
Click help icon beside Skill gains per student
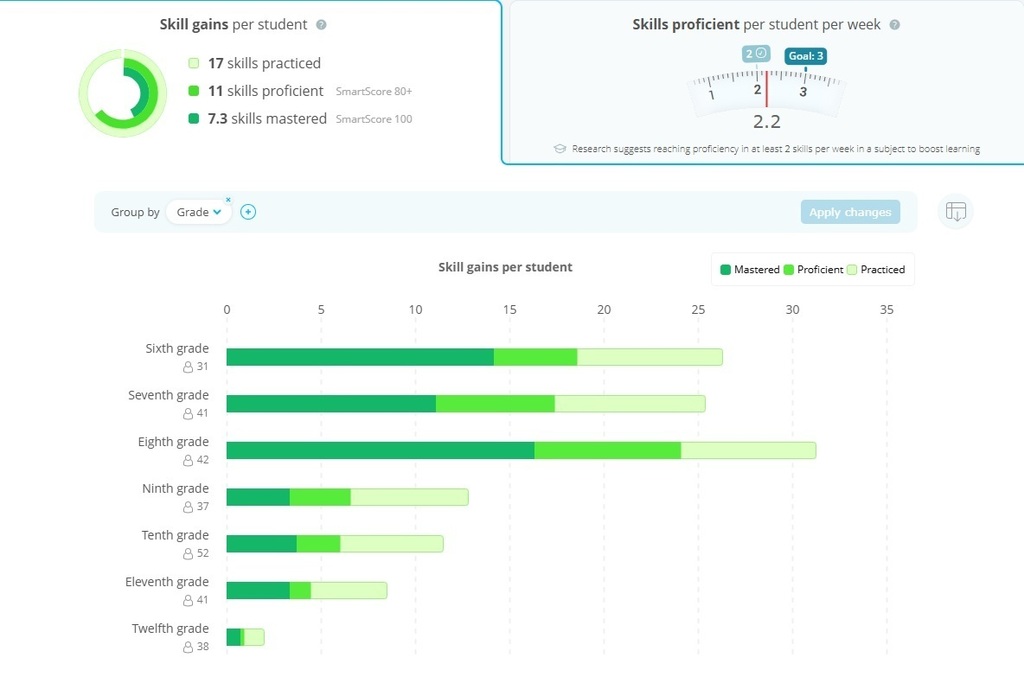click(321, 25)
